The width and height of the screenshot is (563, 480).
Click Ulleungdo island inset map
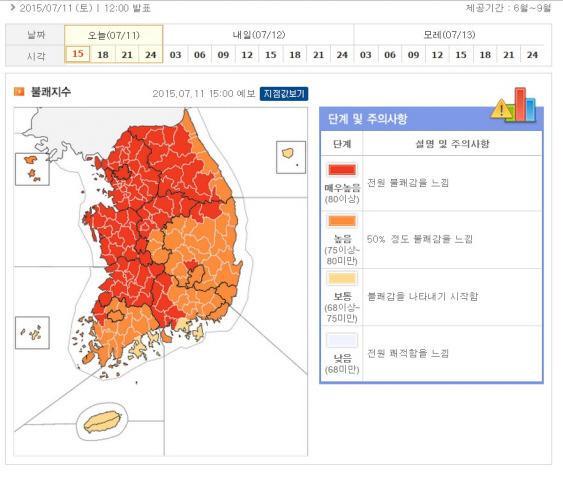coord(291,157)
